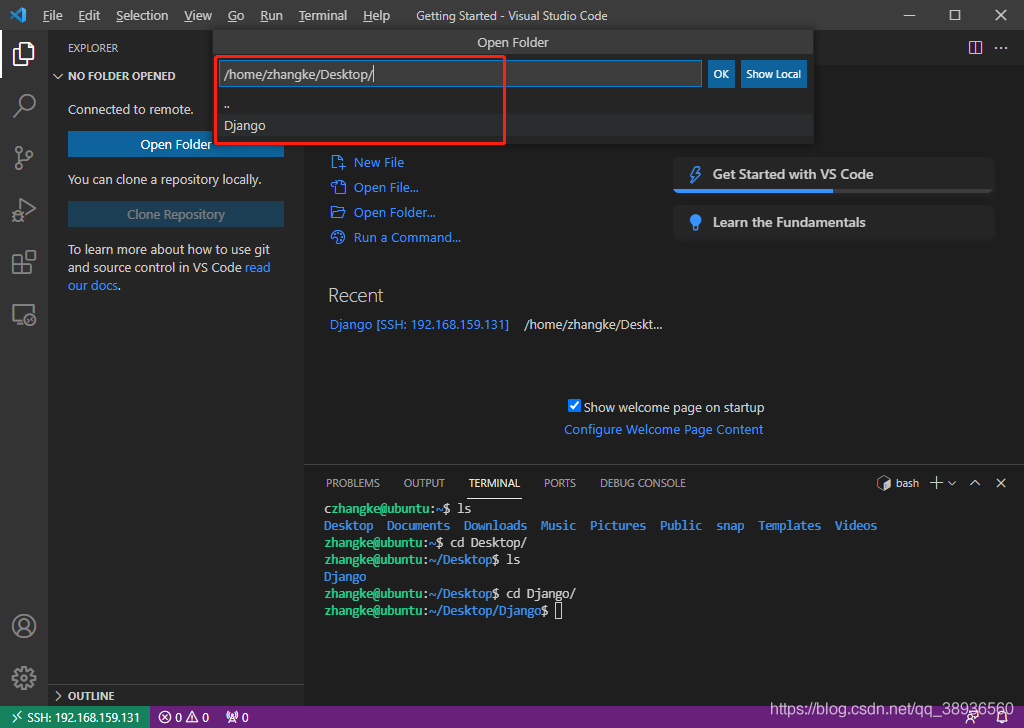1024x728 pixels.
Task: Select Django in folder list
Action: click(513, 125)
